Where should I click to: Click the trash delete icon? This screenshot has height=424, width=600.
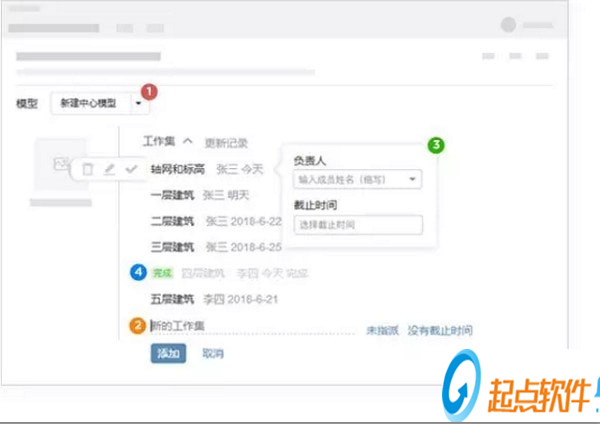tap(88, 169)
